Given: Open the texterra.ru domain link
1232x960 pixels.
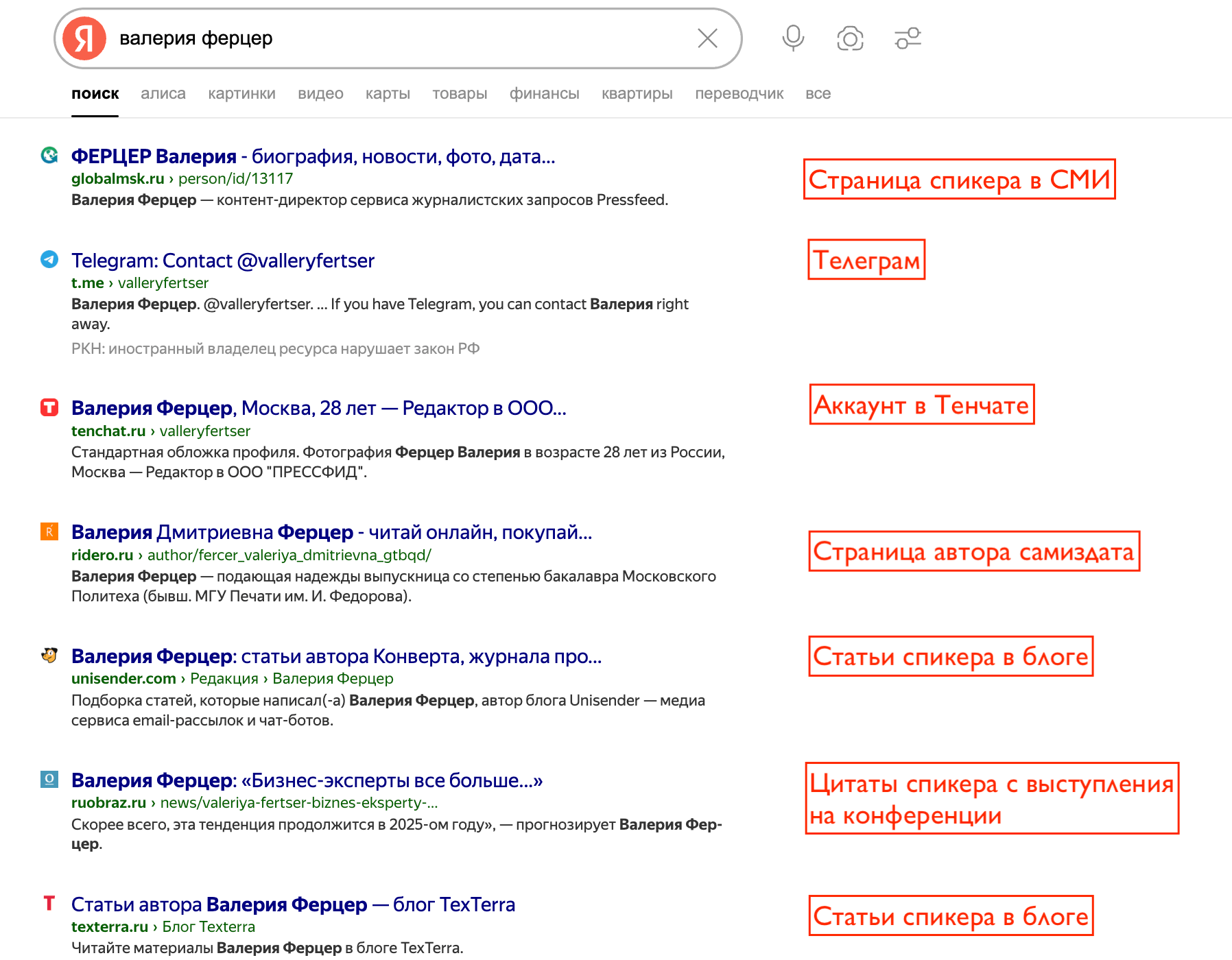Looking at the screenshot, I should tap(110, 926).
